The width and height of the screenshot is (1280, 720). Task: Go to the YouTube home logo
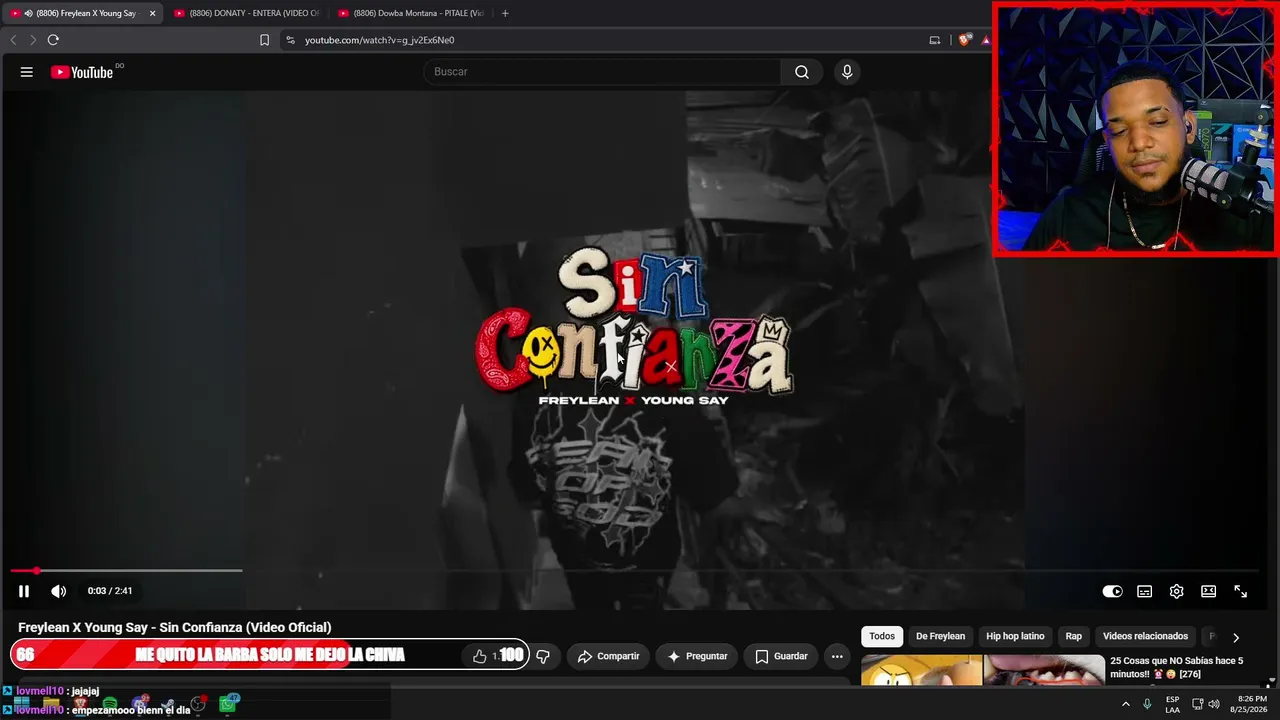coord(82,72)
